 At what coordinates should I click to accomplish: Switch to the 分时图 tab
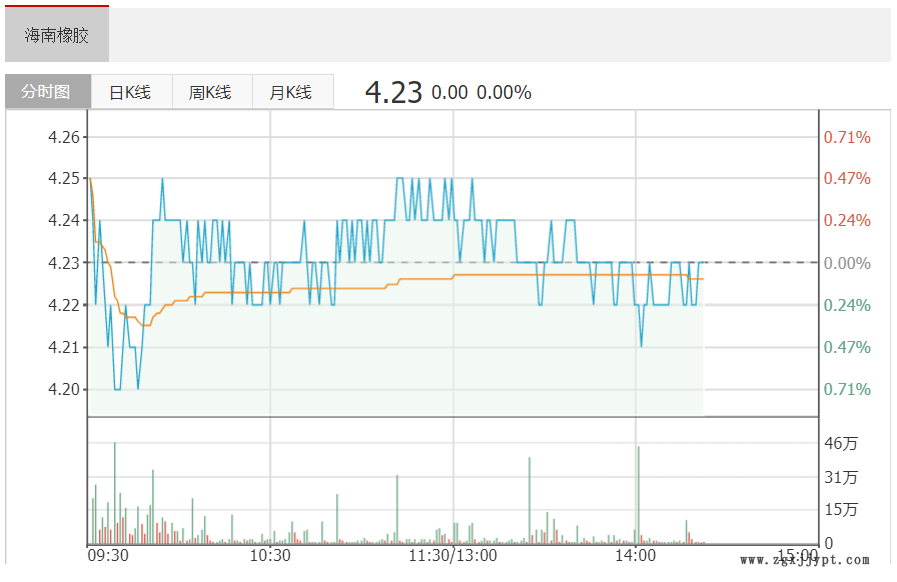48,92
